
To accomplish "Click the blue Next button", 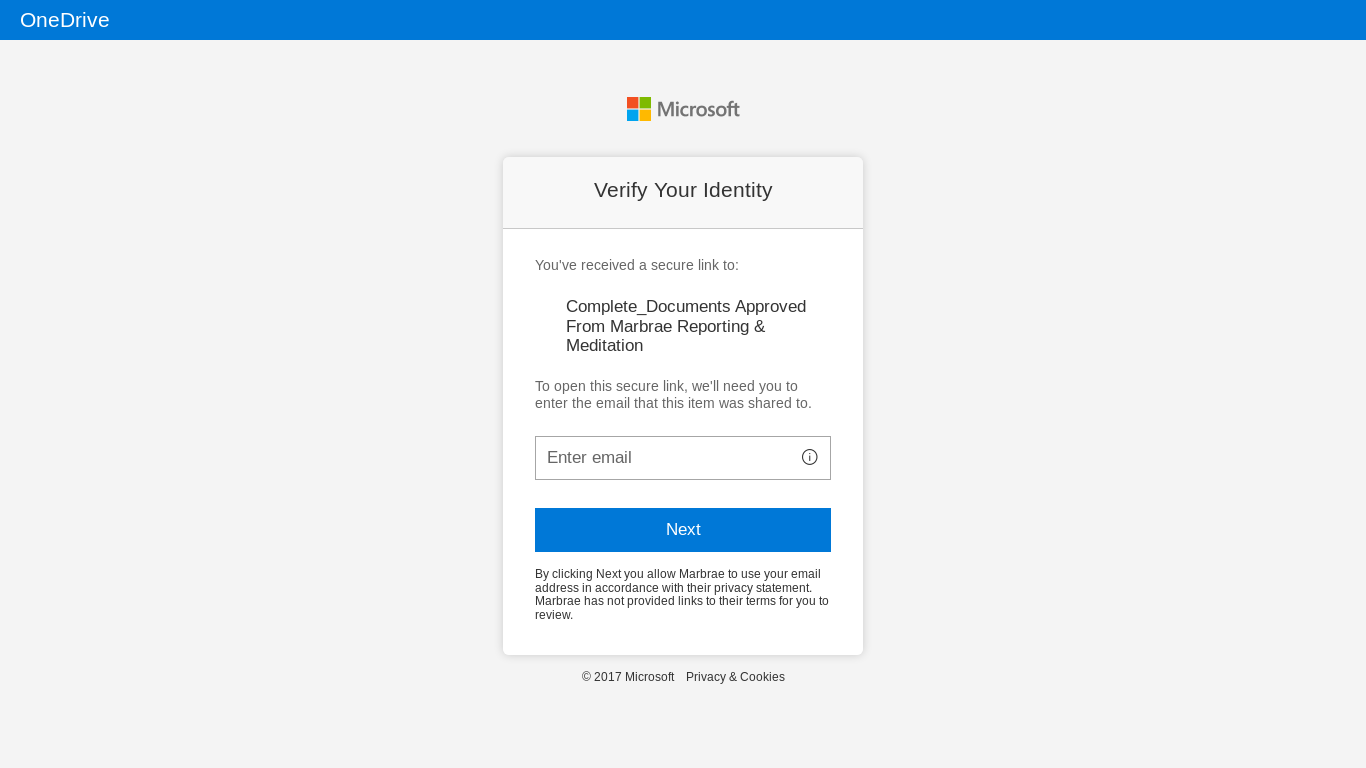I will (x=683, y=530).
